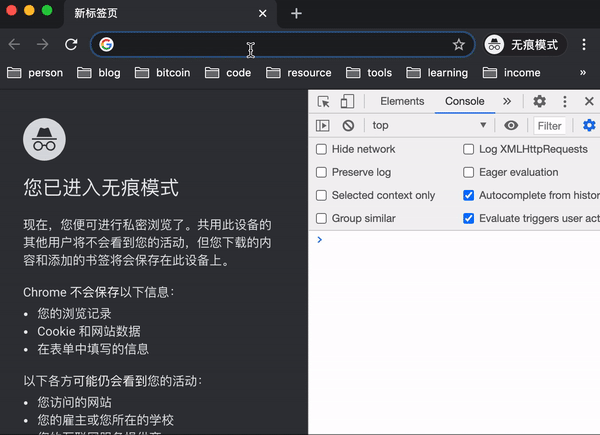
Task: Uncheck Autocomplete from history
Action: [x=468, y=196]
